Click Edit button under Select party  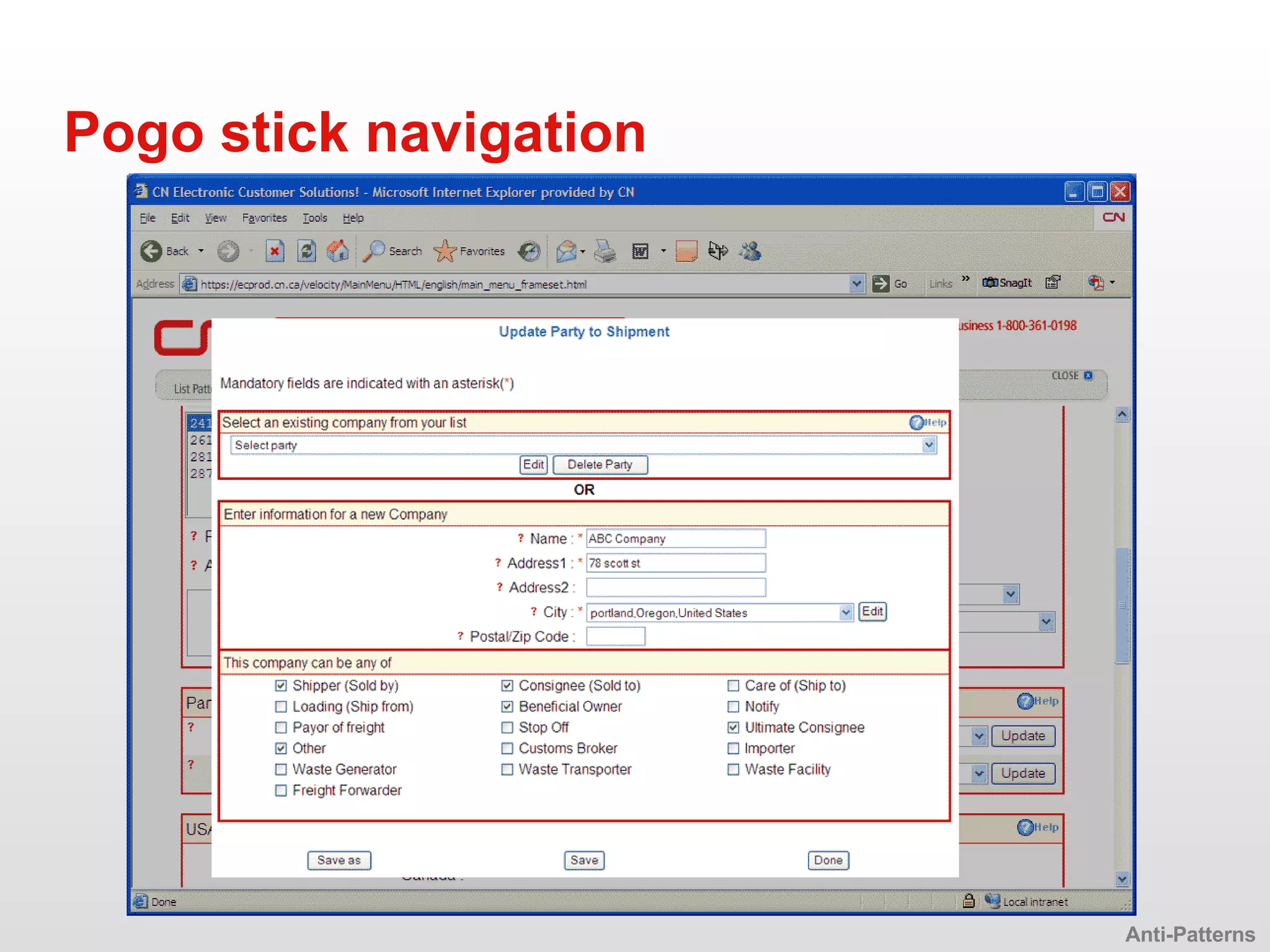pyautogui.click(x=533, y=465)
